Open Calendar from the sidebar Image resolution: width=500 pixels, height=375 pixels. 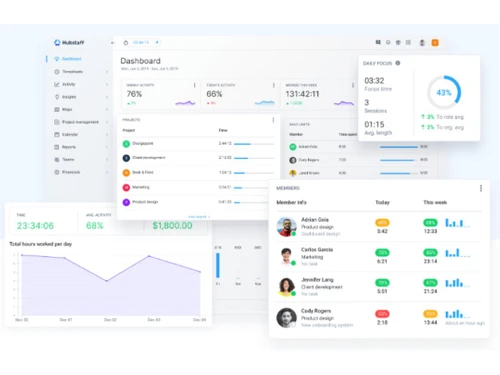click(70, 134)
